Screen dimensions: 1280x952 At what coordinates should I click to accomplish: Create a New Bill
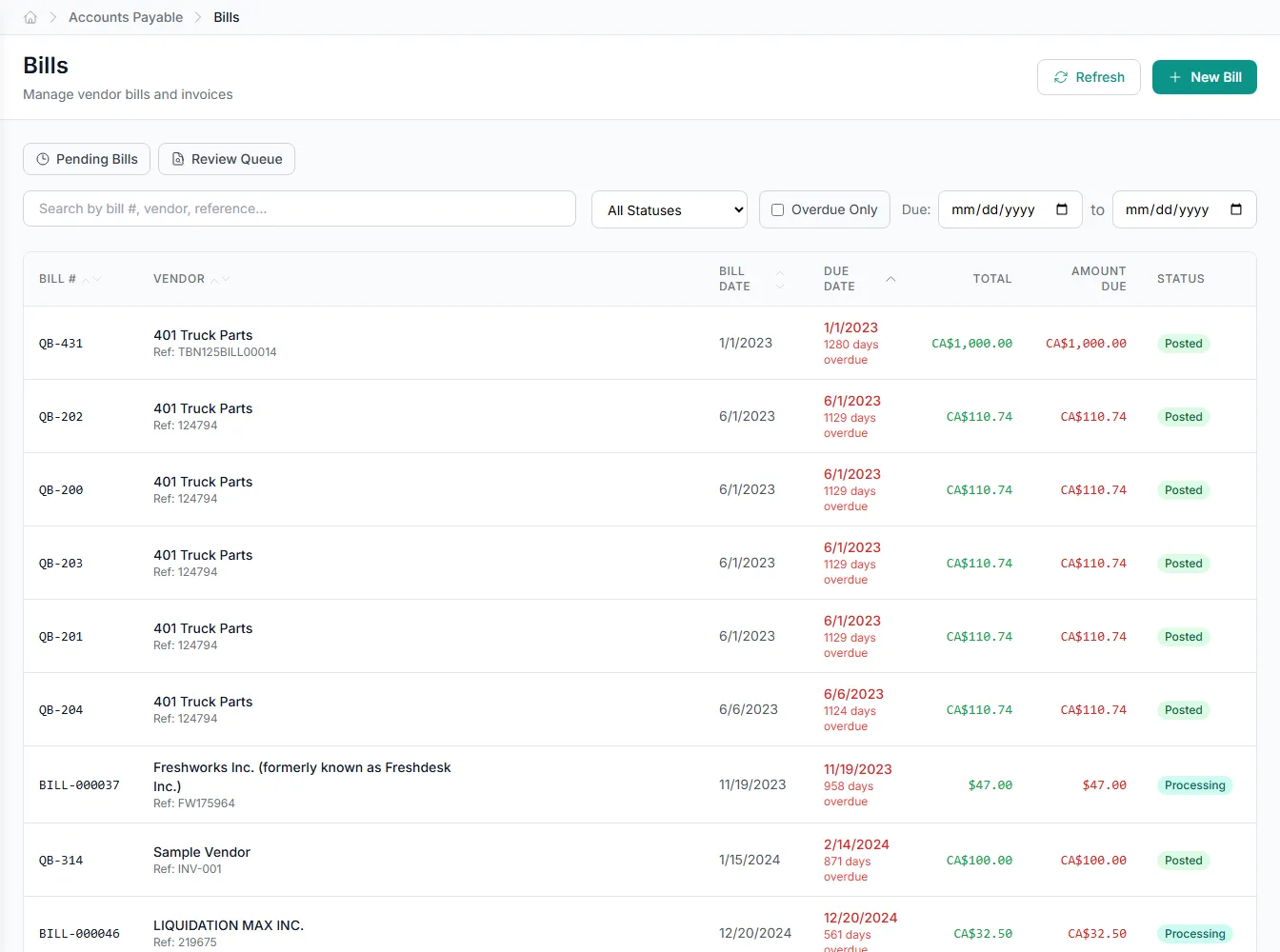[1205, 77]
